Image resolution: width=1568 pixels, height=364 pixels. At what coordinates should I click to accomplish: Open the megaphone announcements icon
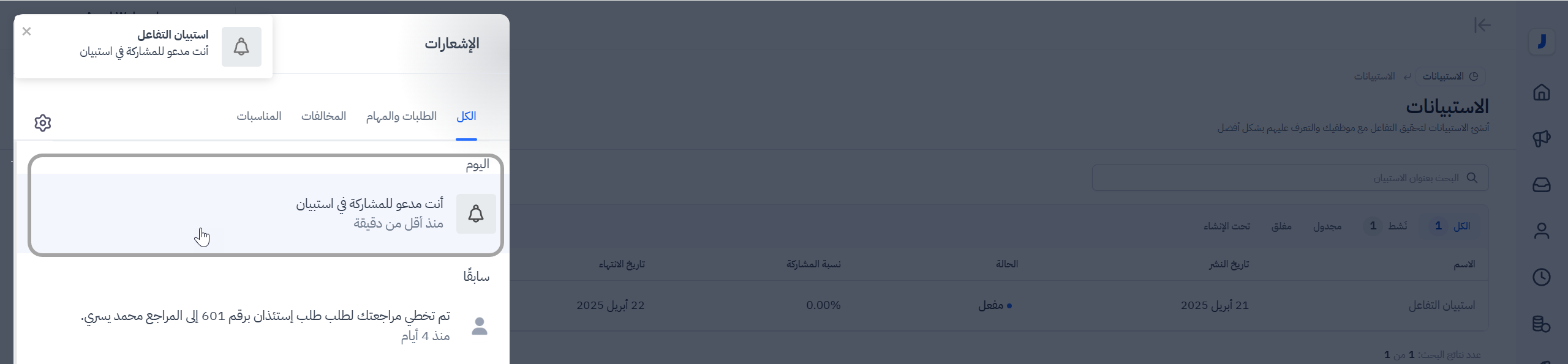tap(1541, 139)
